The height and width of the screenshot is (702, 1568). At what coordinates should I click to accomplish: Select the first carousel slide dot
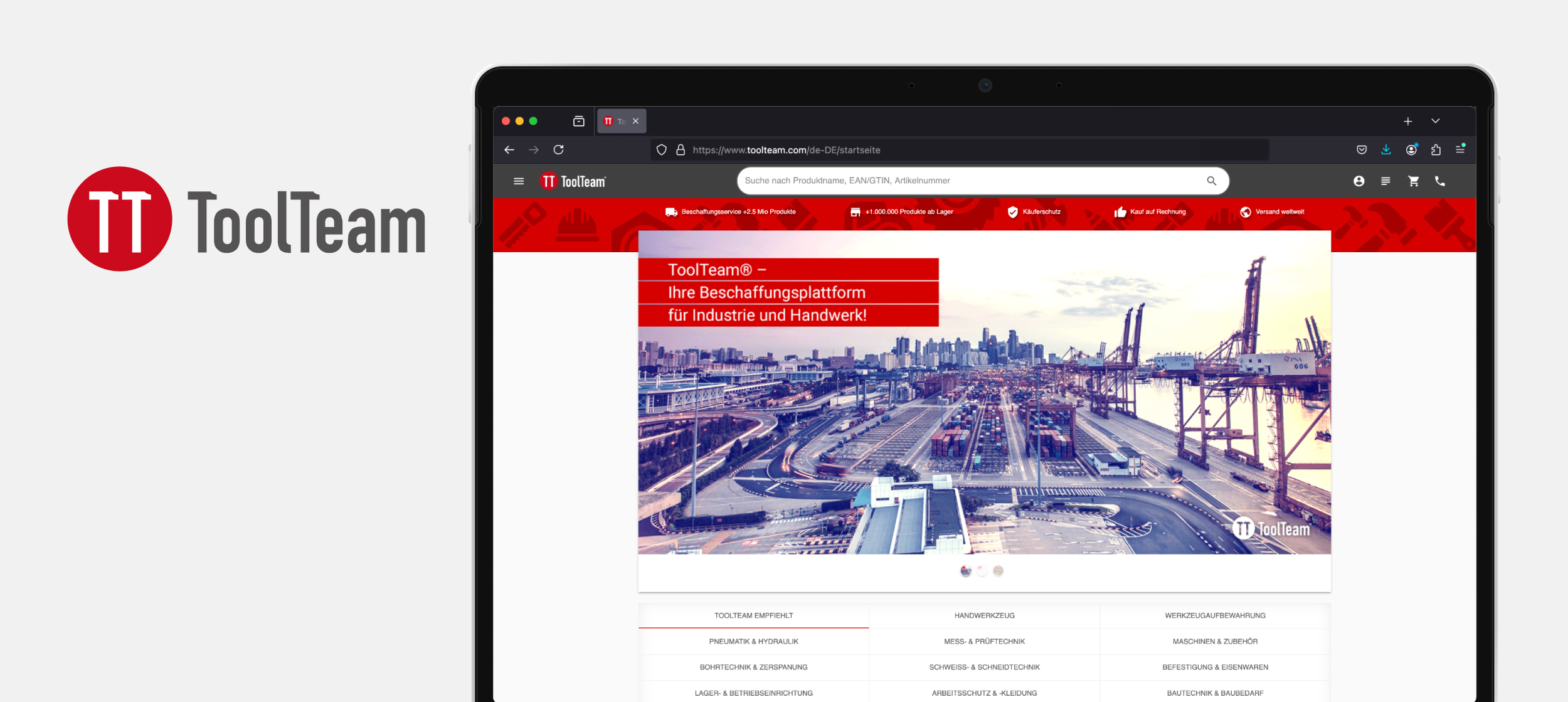coord(965,571)
